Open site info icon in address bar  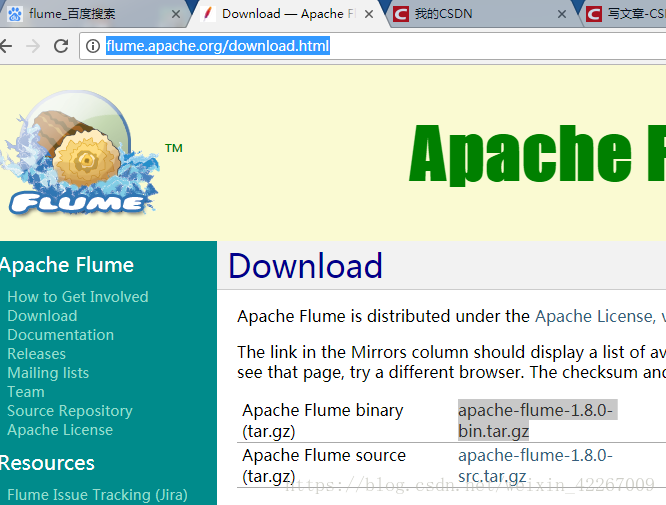(93, 45)
